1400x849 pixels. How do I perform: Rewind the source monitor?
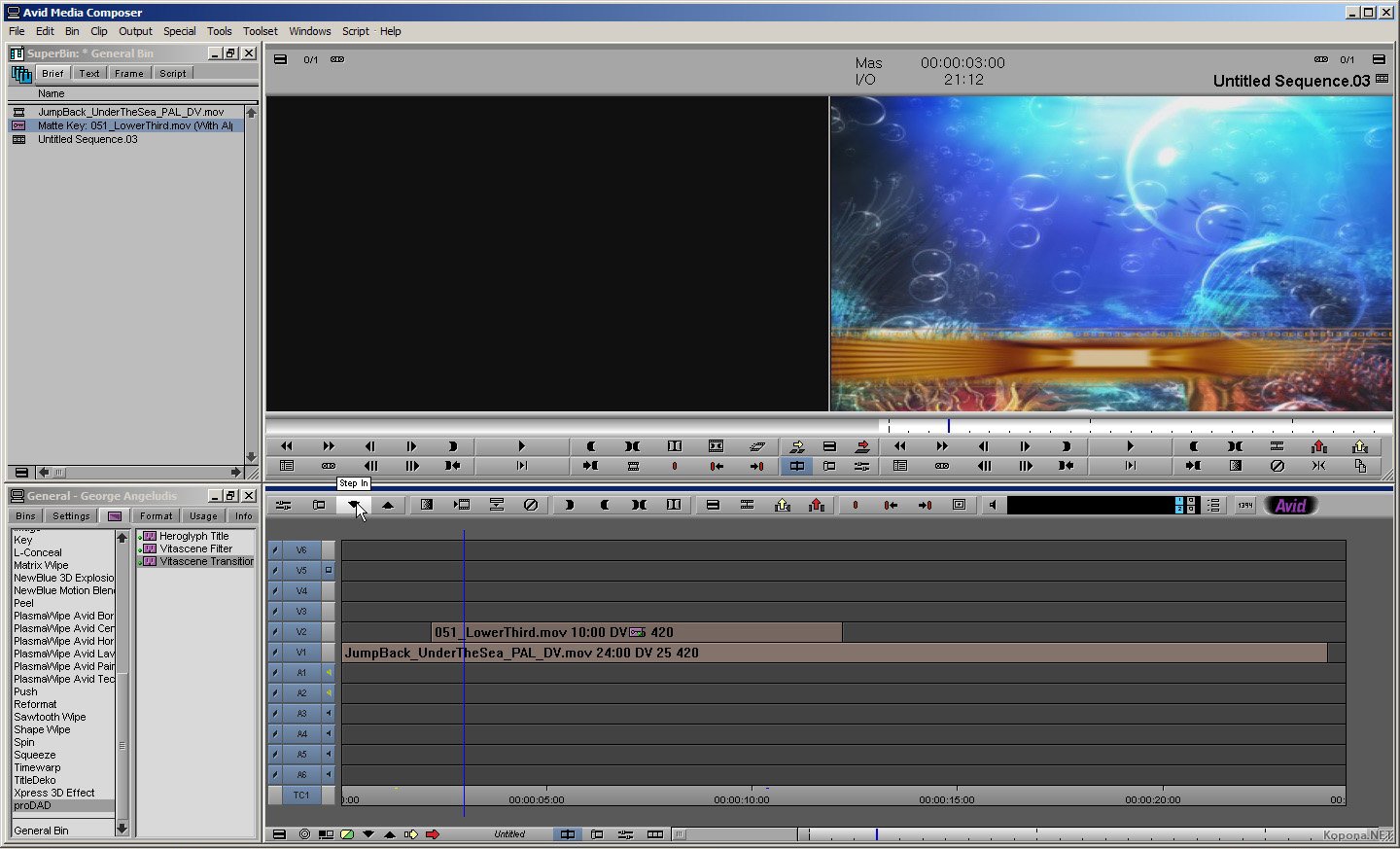[x=286, y=446]
